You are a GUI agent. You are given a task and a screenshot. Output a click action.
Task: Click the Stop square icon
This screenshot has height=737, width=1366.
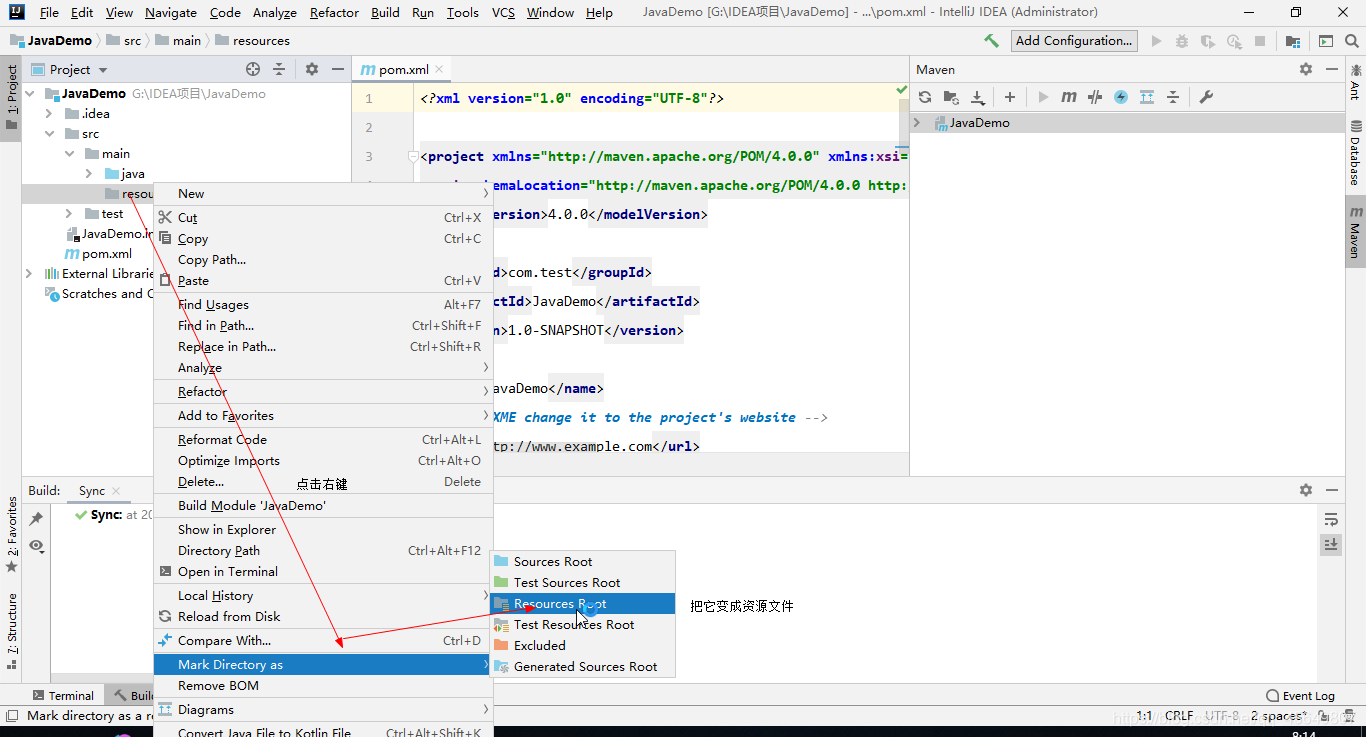tap(1260, 41)
